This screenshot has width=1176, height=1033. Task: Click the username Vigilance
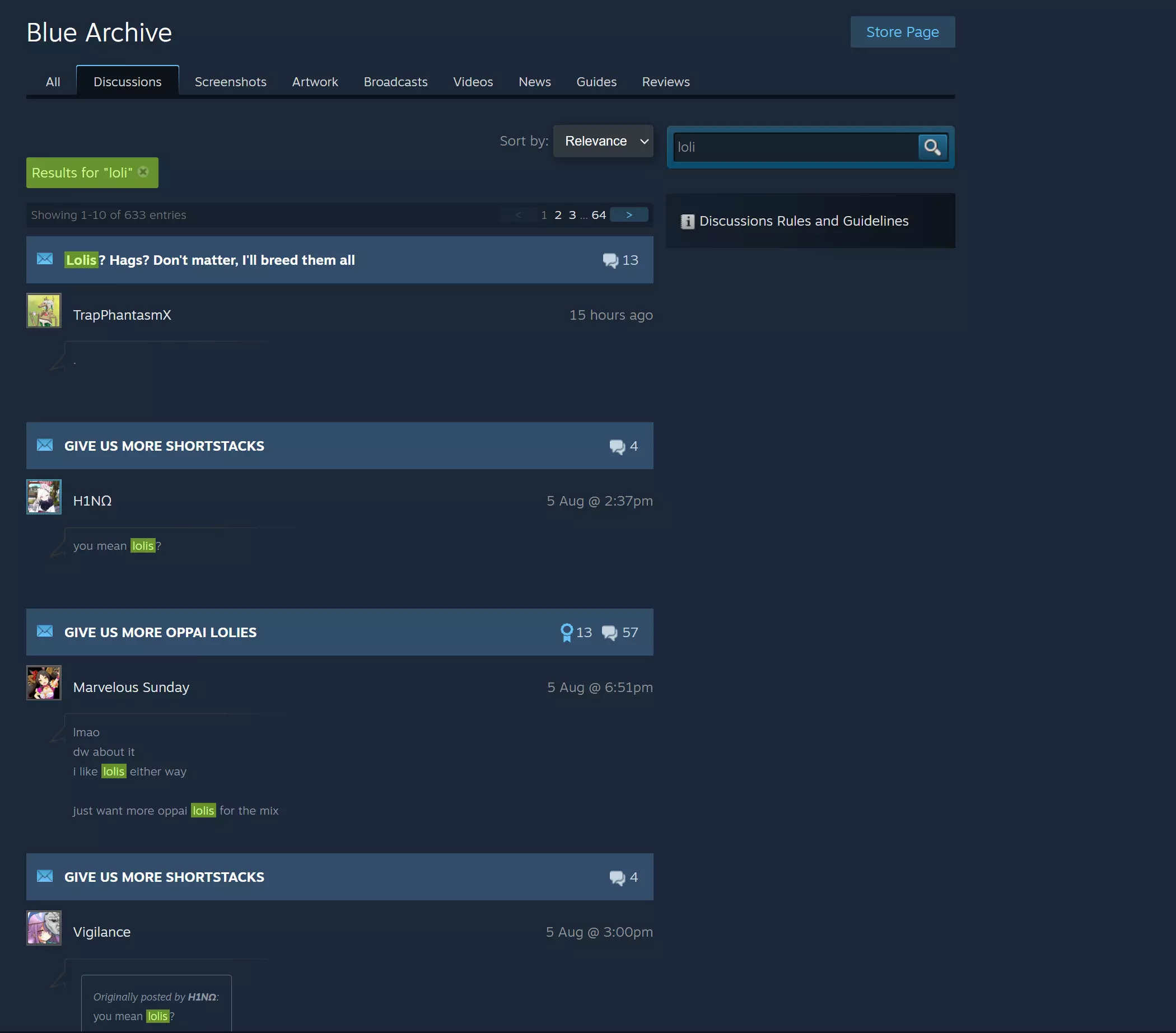point(102,932)
